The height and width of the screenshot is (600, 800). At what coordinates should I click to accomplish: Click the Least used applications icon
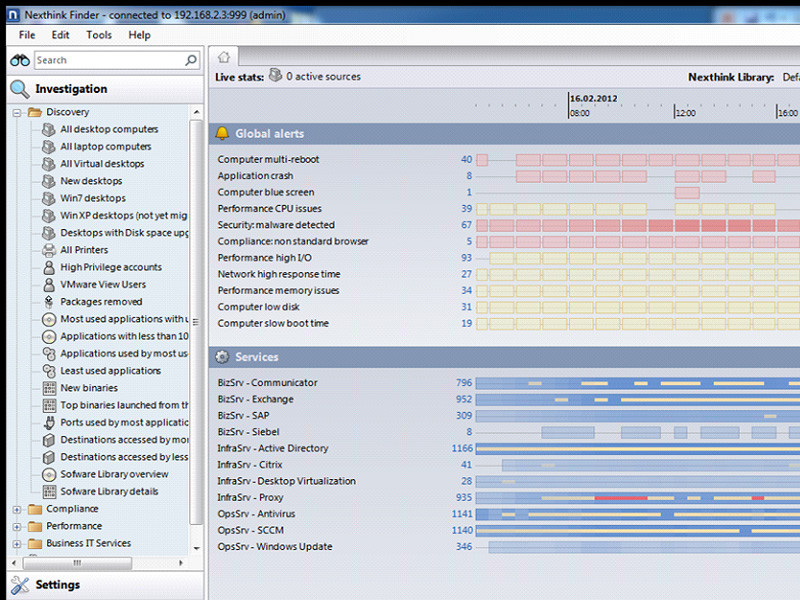coord(49,371)
